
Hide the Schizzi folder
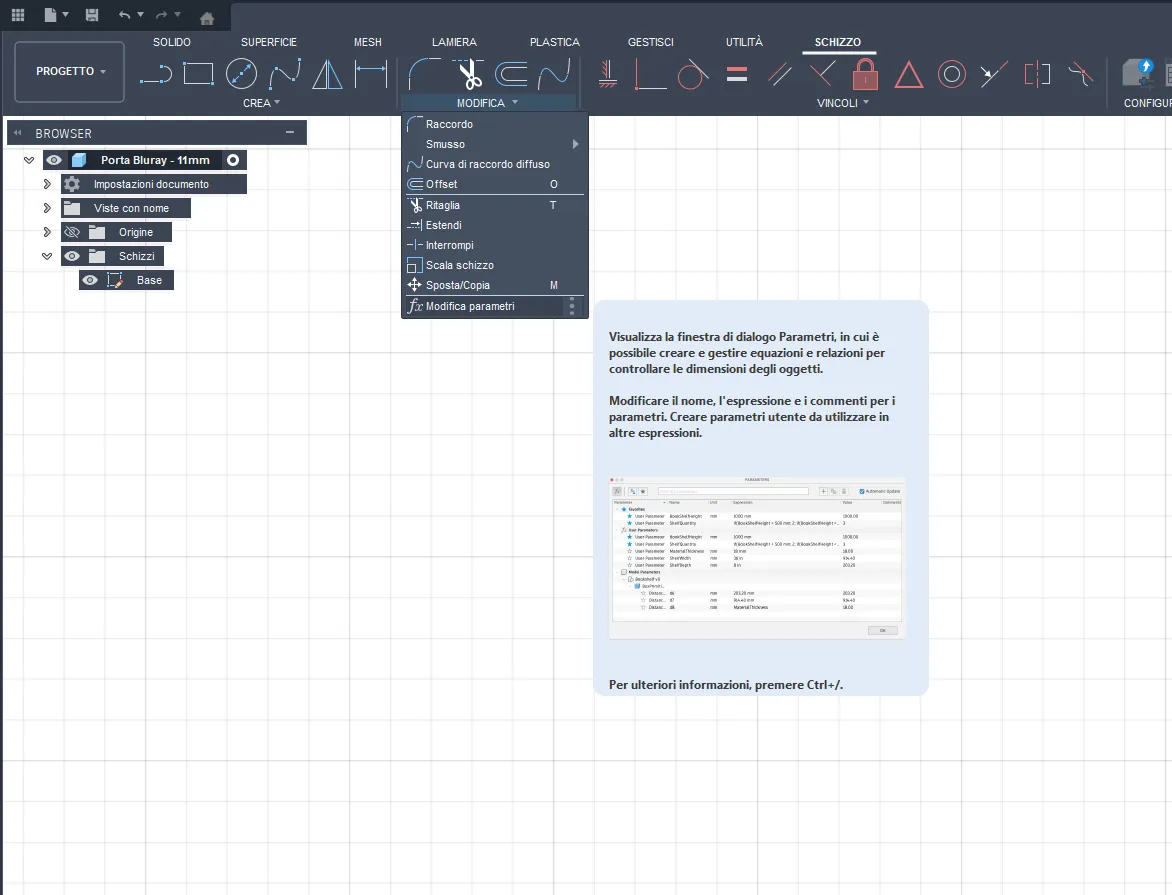tap(72, 256)
